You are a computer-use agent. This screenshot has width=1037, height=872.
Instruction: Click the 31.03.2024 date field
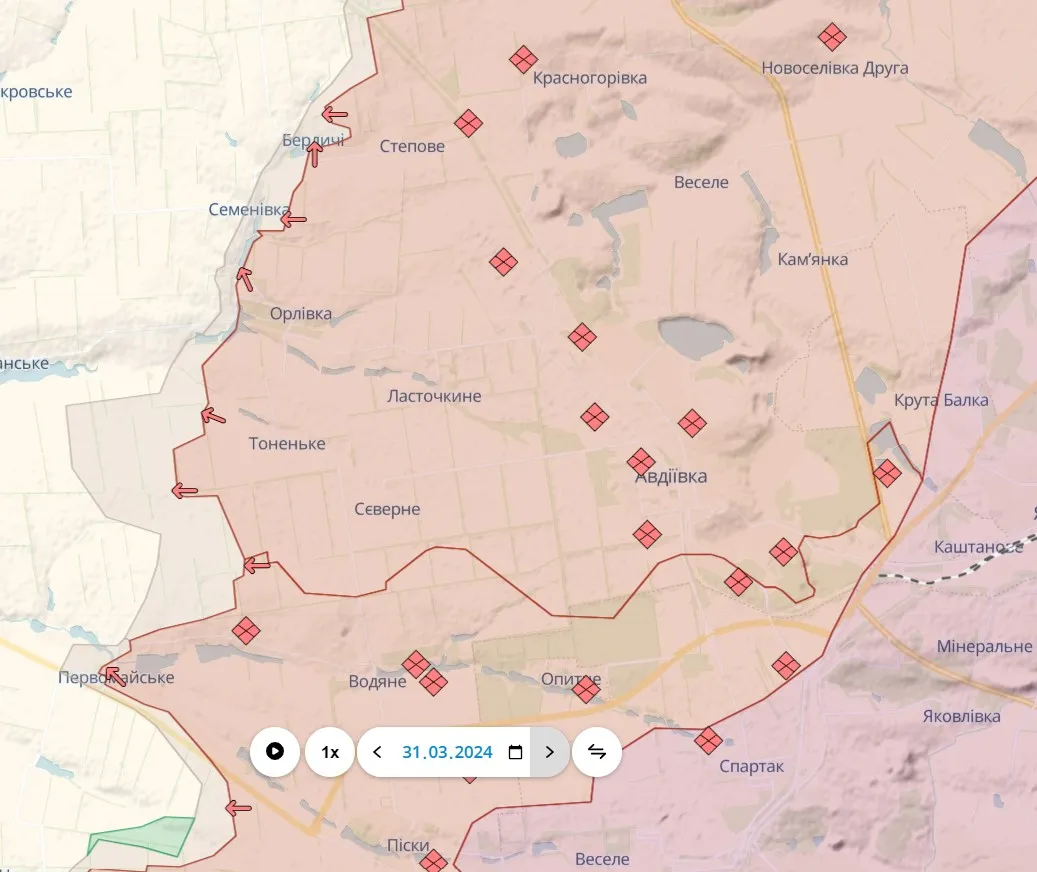[x=447, y=752]
